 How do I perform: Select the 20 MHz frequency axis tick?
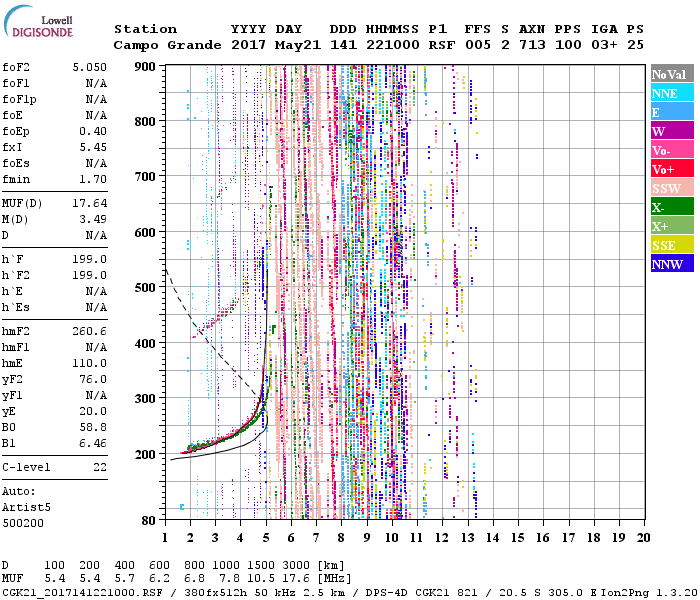click(644, 537)
